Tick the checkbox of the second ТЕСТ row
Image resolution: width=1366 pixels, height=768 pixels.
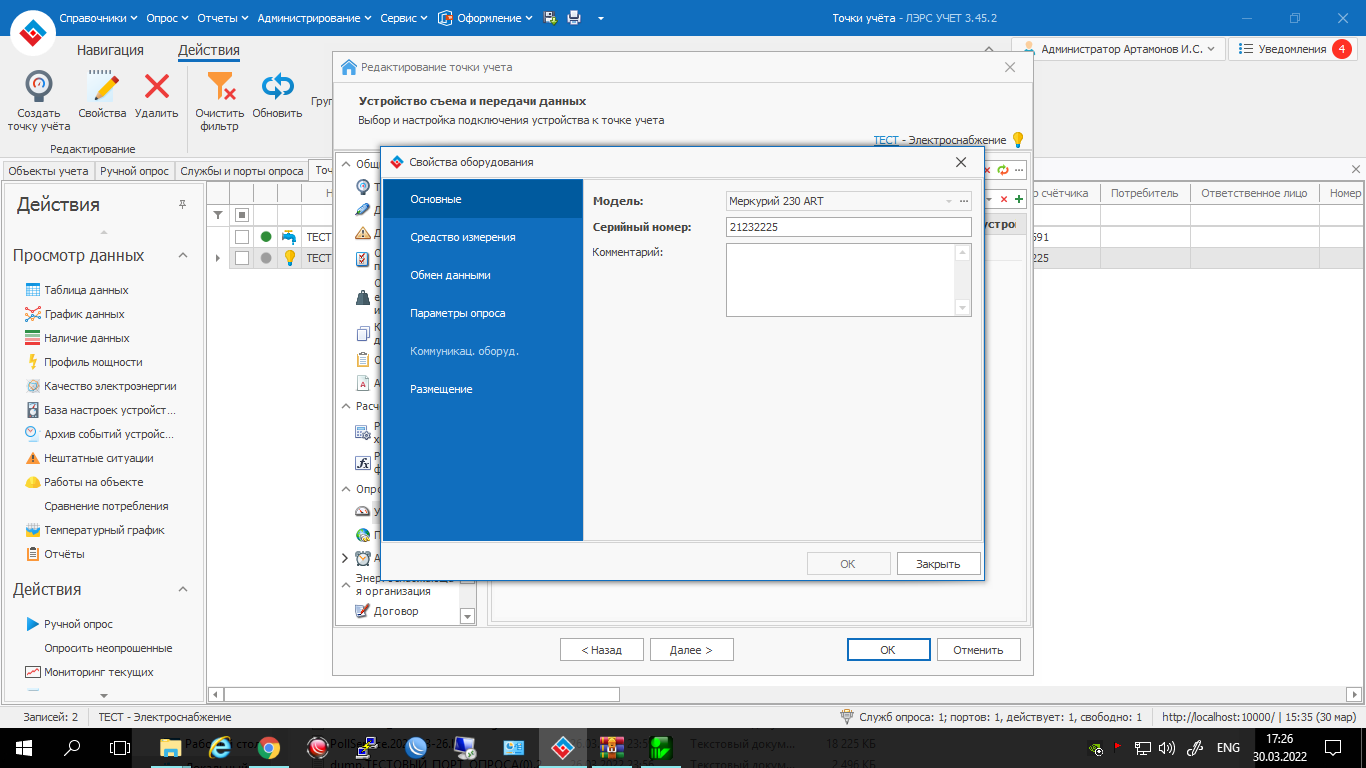(x=241, y=258)
